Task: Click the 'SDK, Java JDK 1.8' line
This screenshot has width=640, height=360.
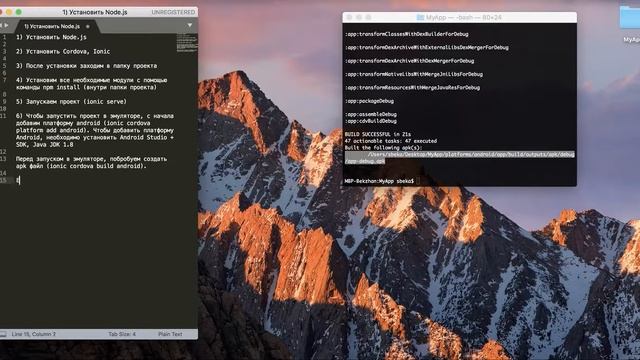Action: tap(44, 144)
